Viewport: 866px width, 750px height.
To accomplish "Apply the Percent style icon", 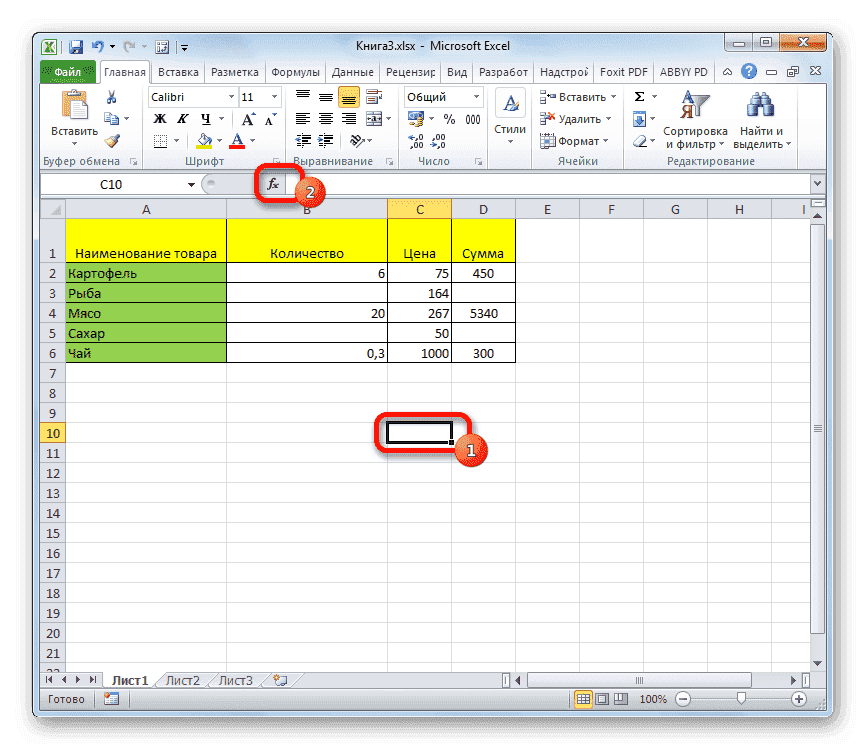I will [x=449, y=118].
